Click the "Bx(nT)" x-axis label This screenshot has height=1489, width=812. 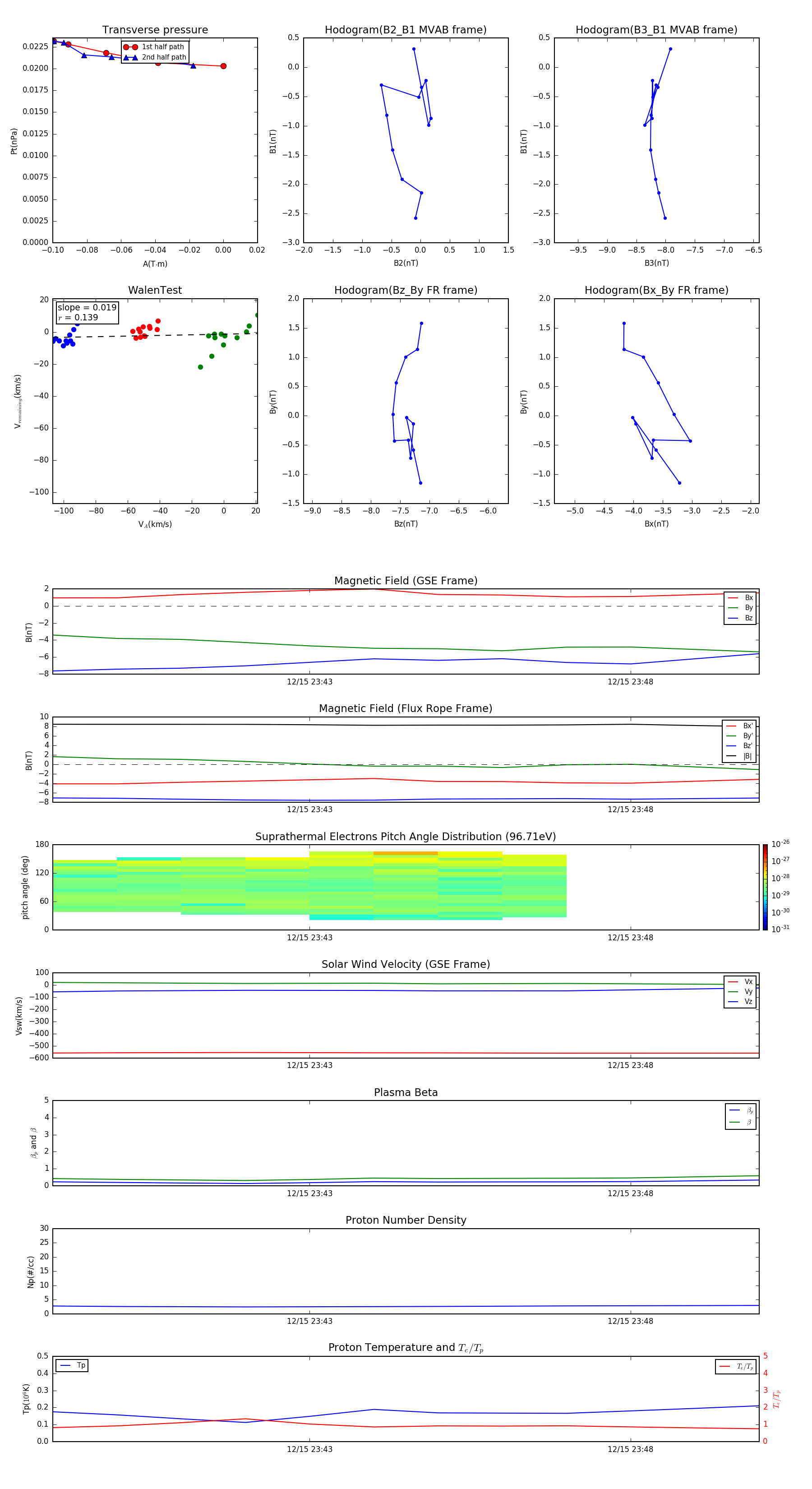click(x=656, y=524)
